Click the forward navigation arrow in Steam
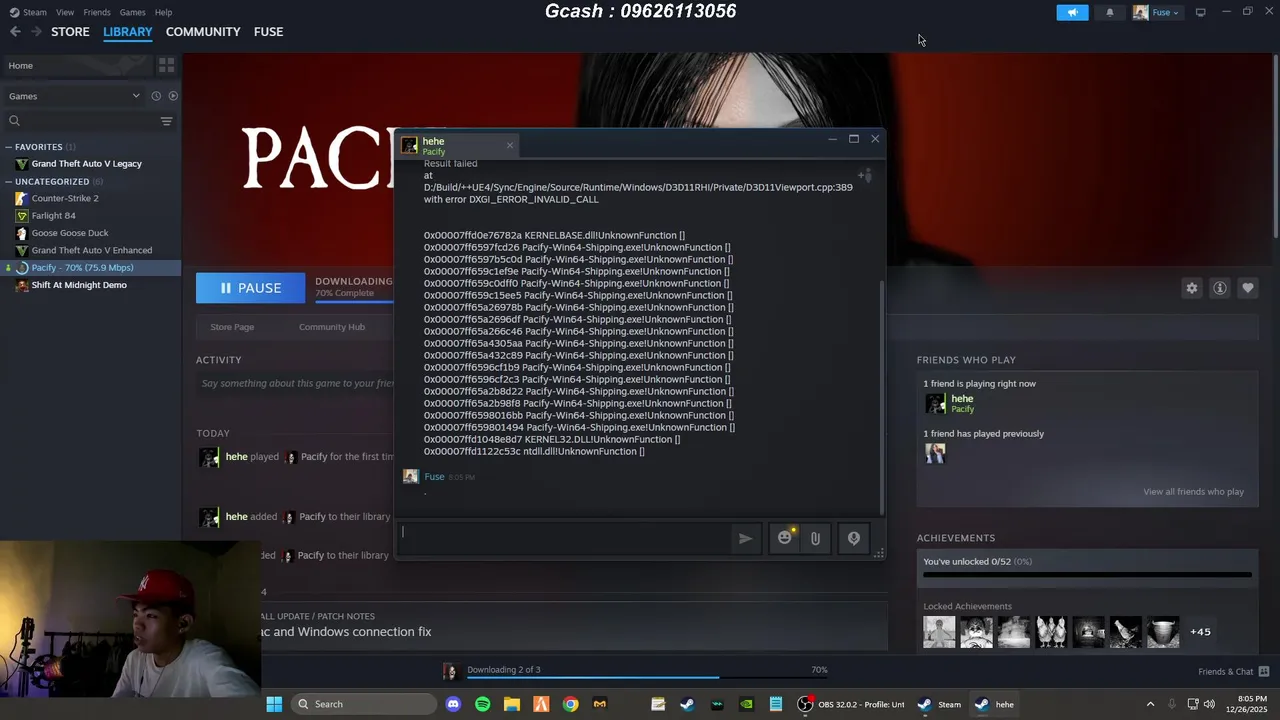This screenshot has height=720, width=1280. click(36, 32)
